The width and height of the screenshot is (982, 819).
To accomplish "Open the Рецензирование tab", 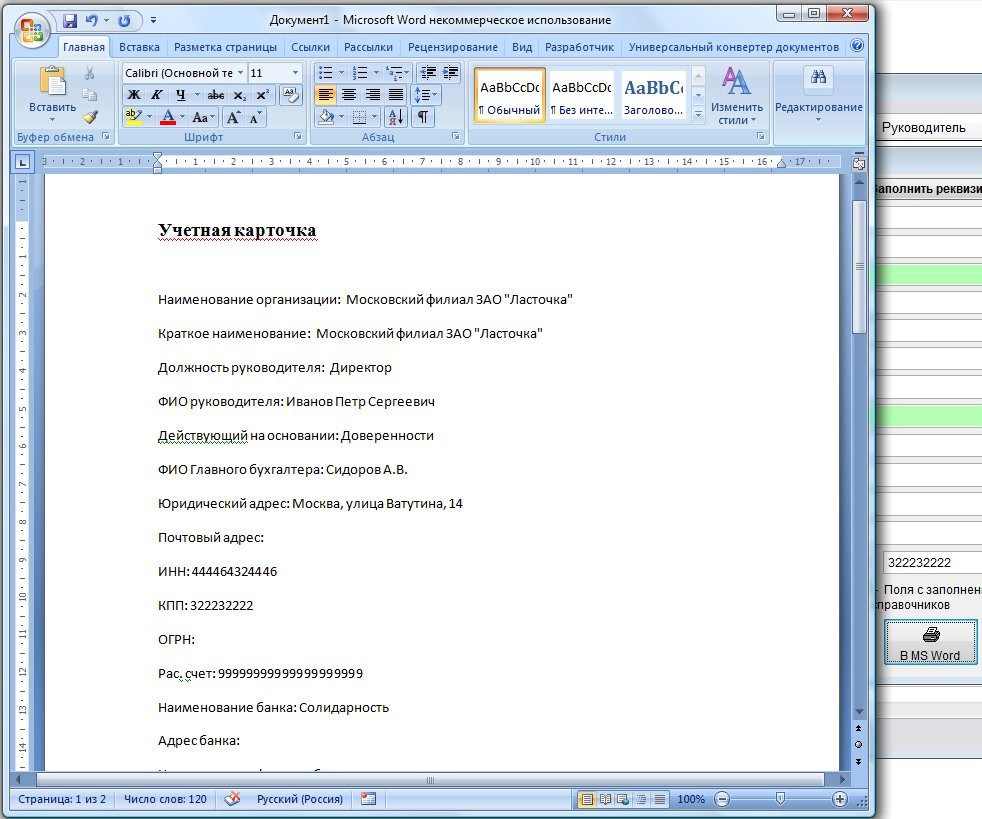I will [453, 47].
